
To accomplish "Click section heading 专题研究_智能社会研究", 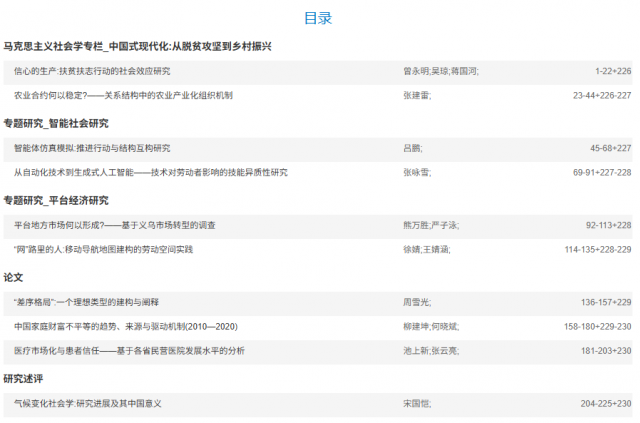I will click(x=56, y=123).
